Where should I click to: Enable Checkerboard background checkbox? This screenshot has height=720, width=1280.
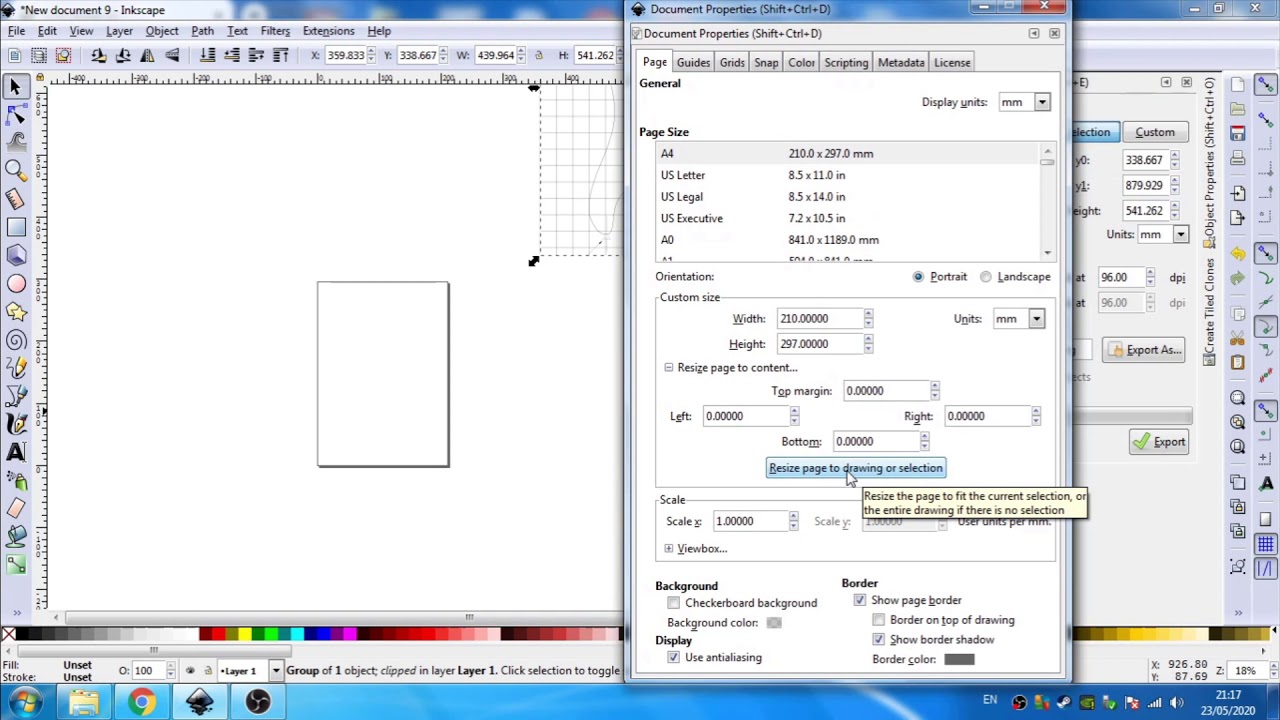pyautogui.click(x=673, y=603)
